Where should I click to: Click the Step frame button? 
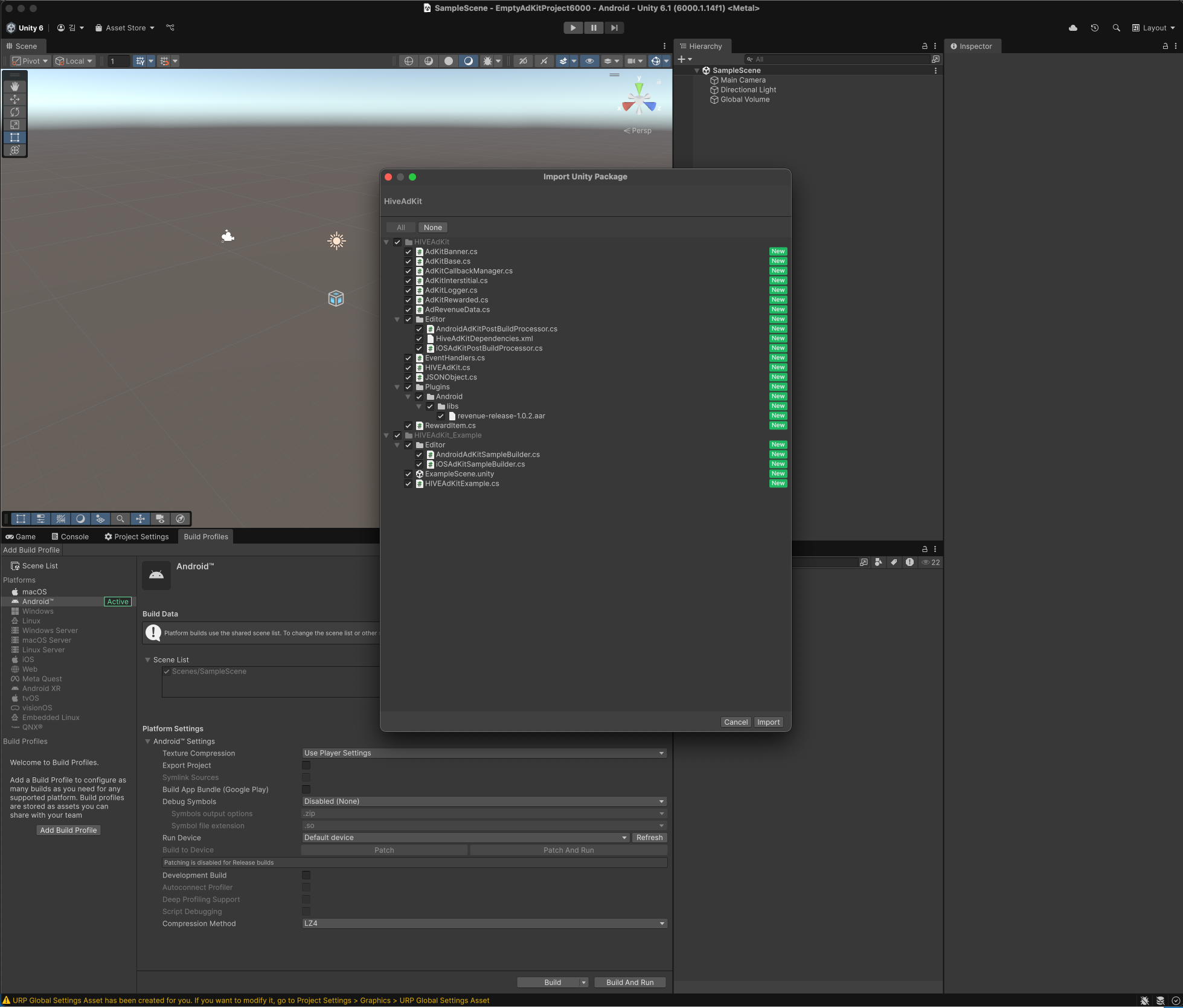coord(614,28)
